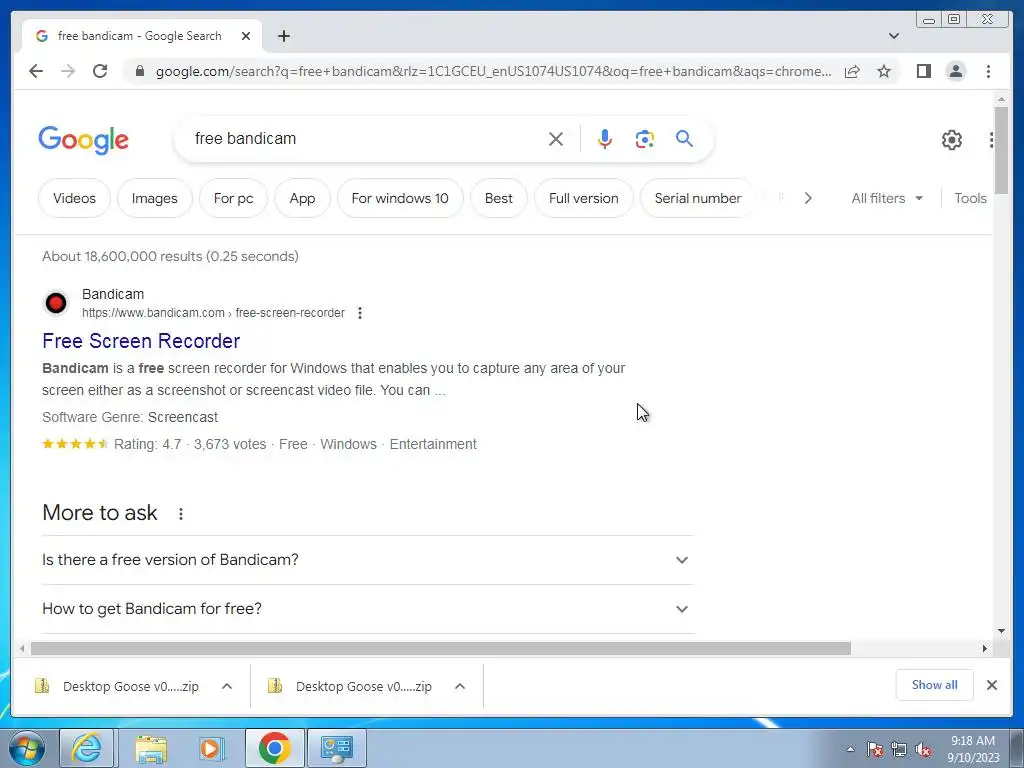
Task: Select the For pc filter chip
Action: 233,199
